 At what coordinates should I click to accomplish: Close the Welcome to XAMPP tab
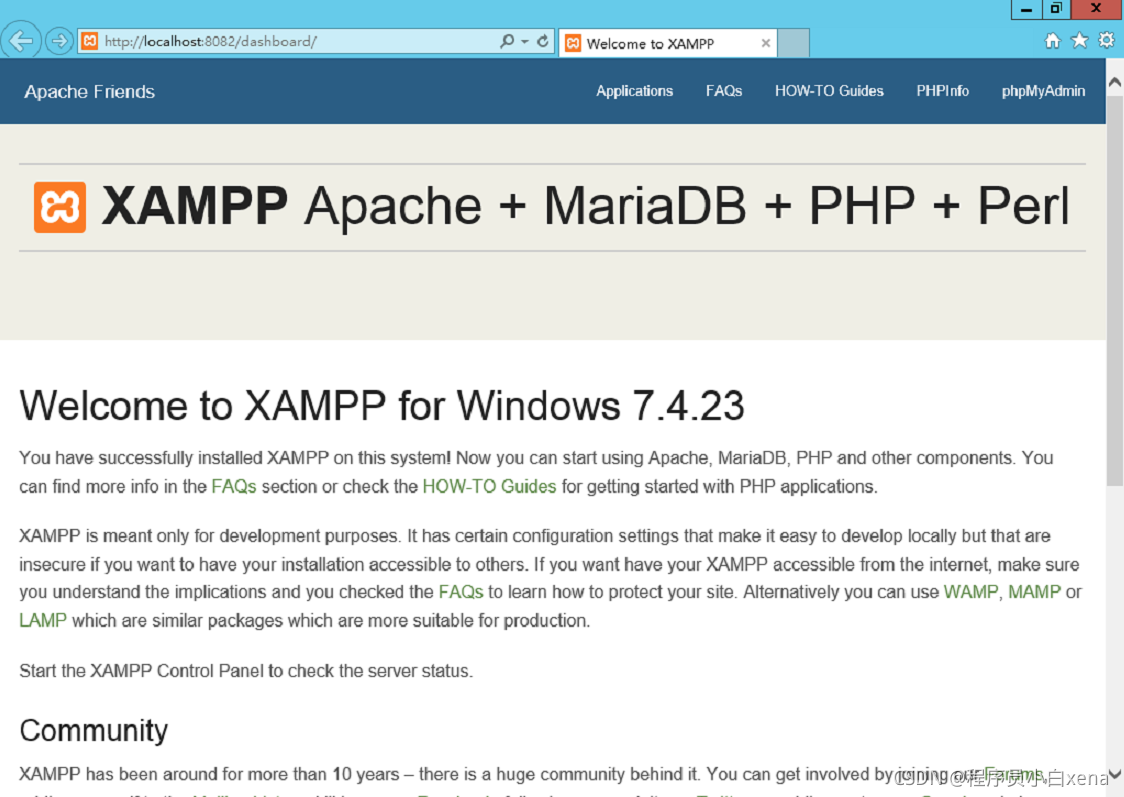(766, 43)
